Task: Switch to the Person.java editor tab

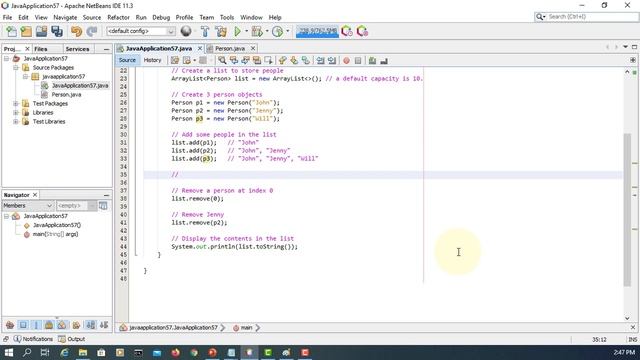Action: [x=230, y=49]
